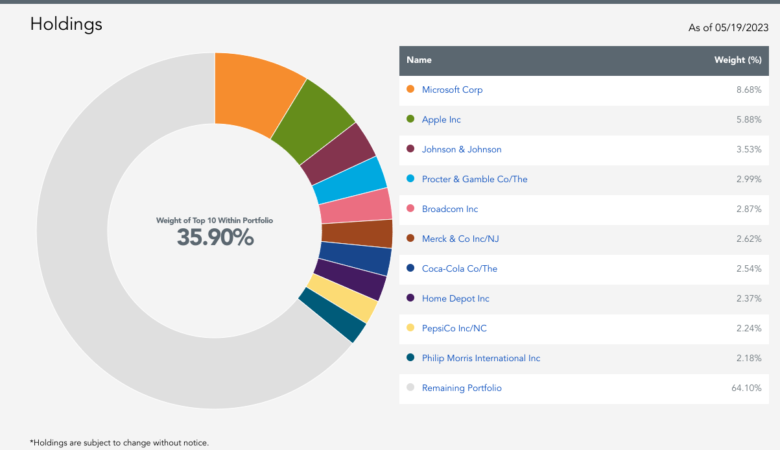780x450 pixels.
Task: Click the navy Coca-Cola legend dot
Action: [410, 268]
